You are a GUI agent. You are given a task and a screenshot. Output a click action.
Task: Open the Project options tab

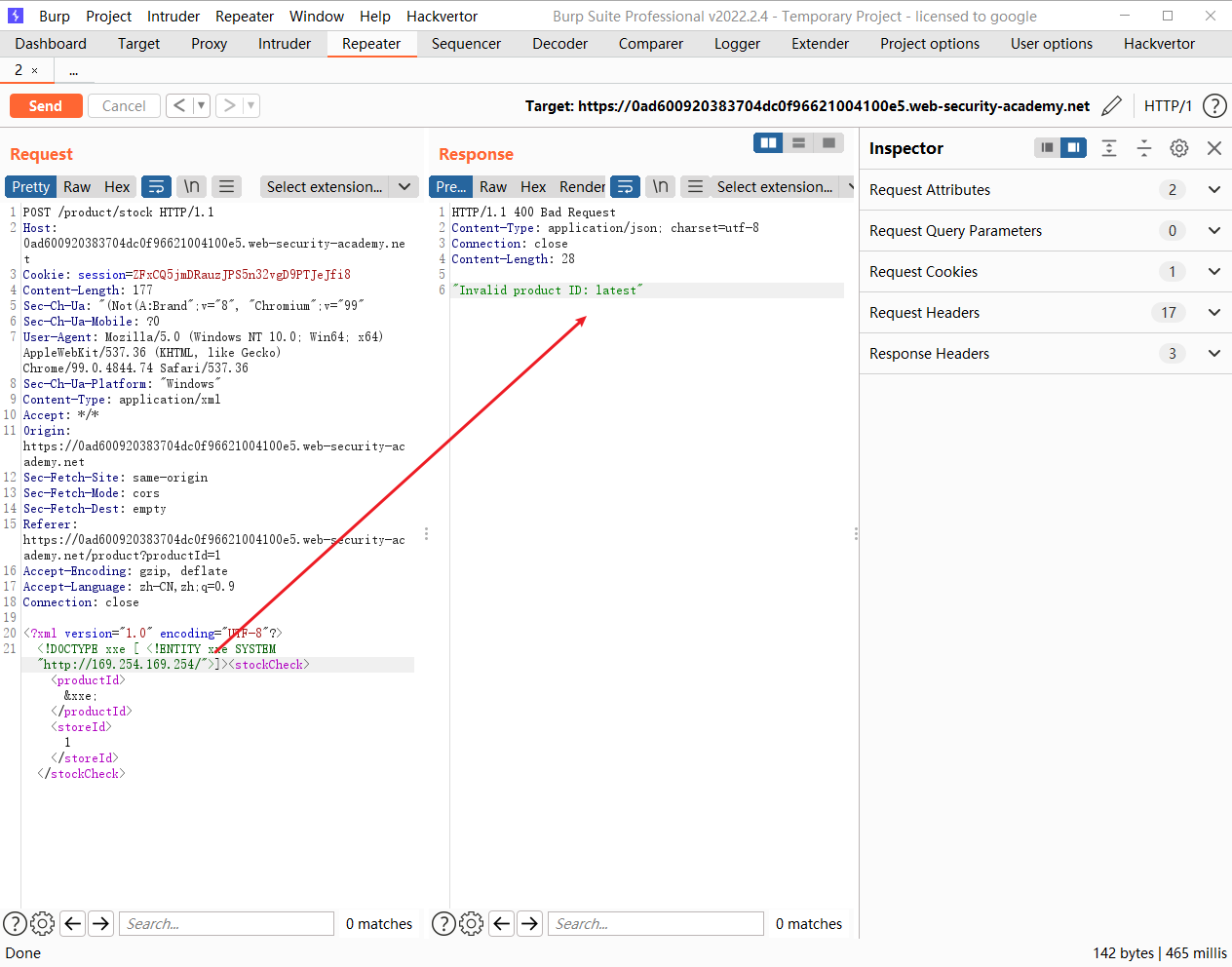[930, 43]
